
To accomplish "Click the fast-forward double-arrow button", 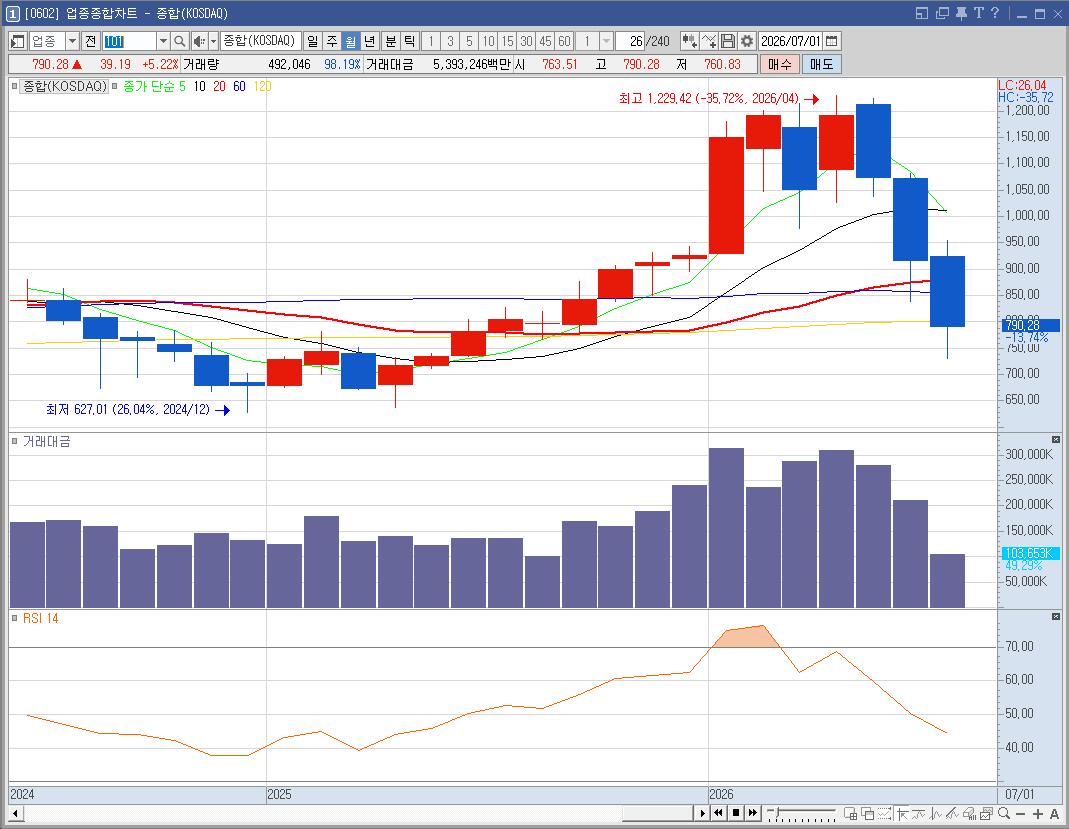I will point(753,813).
